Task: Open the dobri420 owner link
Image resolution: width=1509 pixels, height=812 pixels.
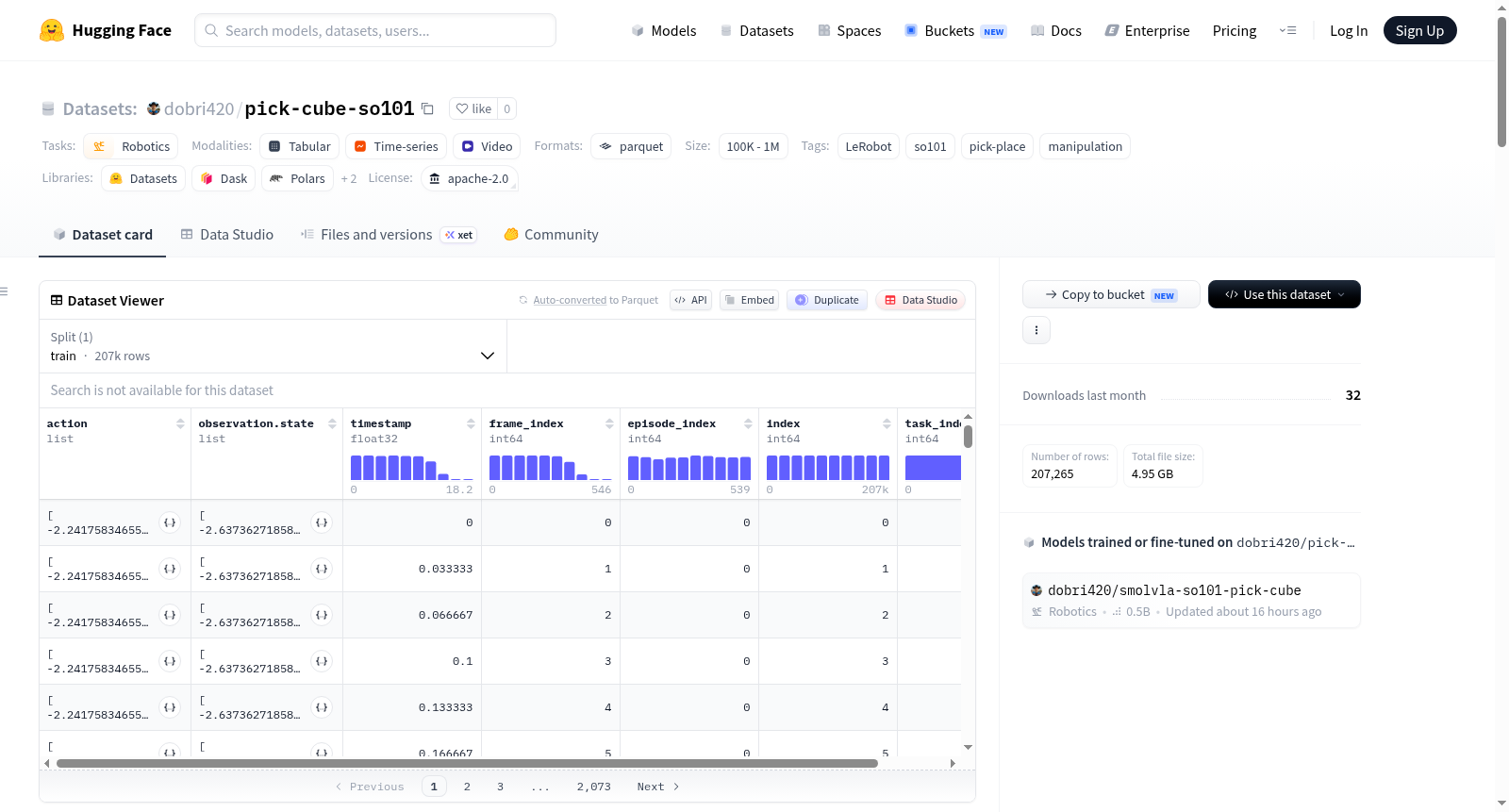Action: coord(199,108)
